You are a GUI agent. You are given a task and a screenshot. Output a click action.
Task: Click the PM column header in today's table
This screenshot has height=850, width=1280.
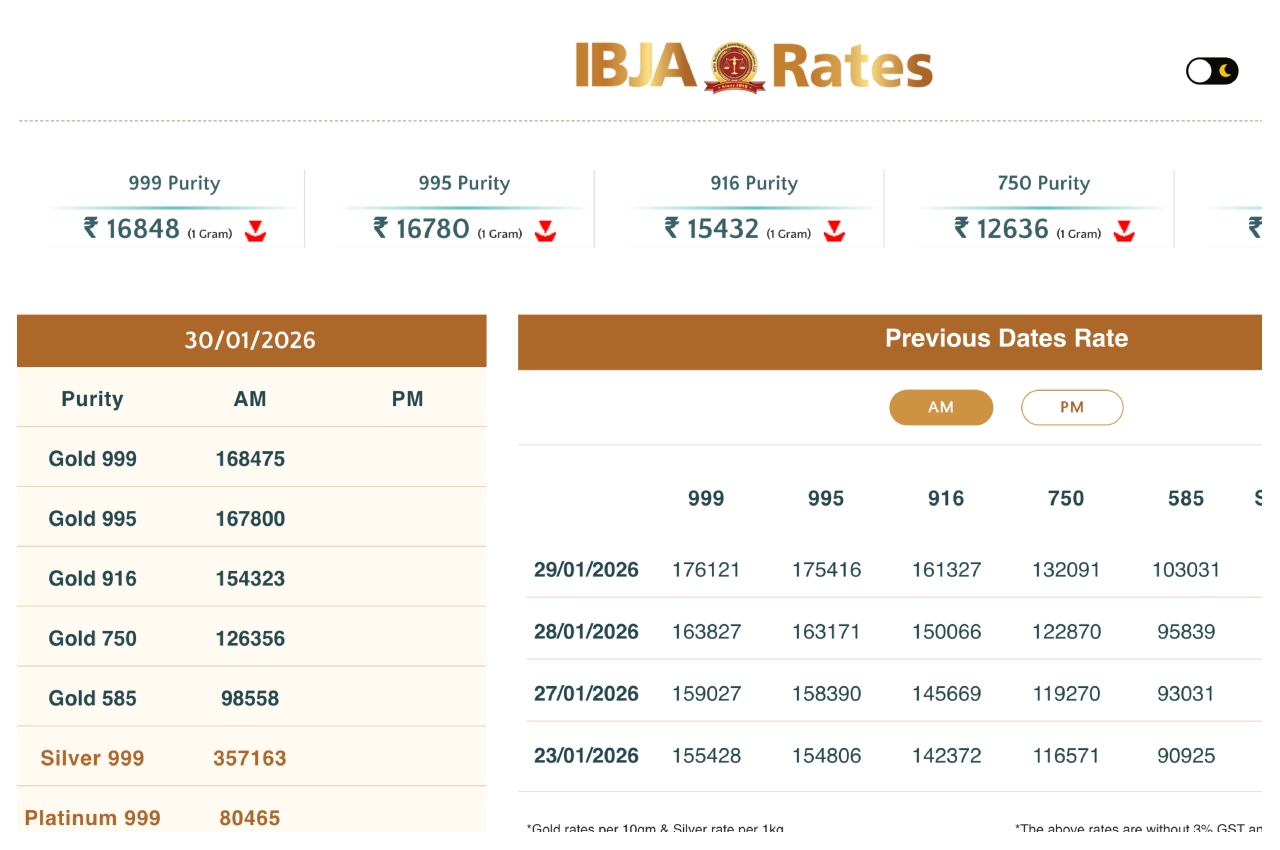point(408,399)
